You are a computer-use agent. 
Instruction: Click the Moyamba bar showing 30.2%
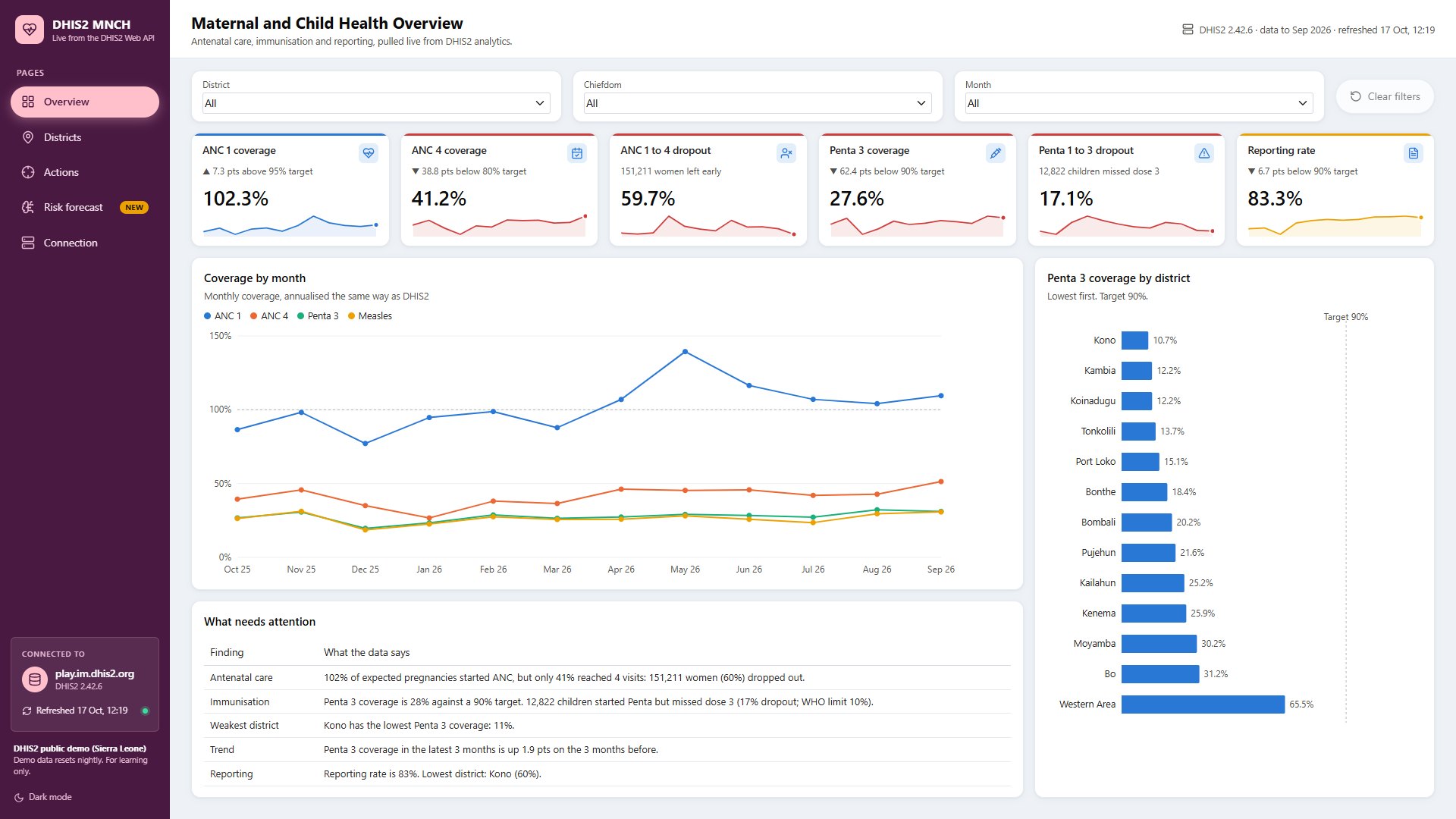coord(1159,644)
